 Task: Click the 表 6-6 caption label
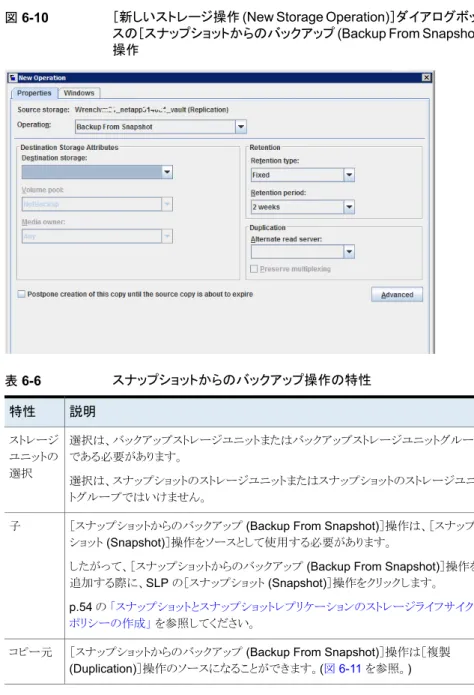pyautogui.click(x=23, y=381)
